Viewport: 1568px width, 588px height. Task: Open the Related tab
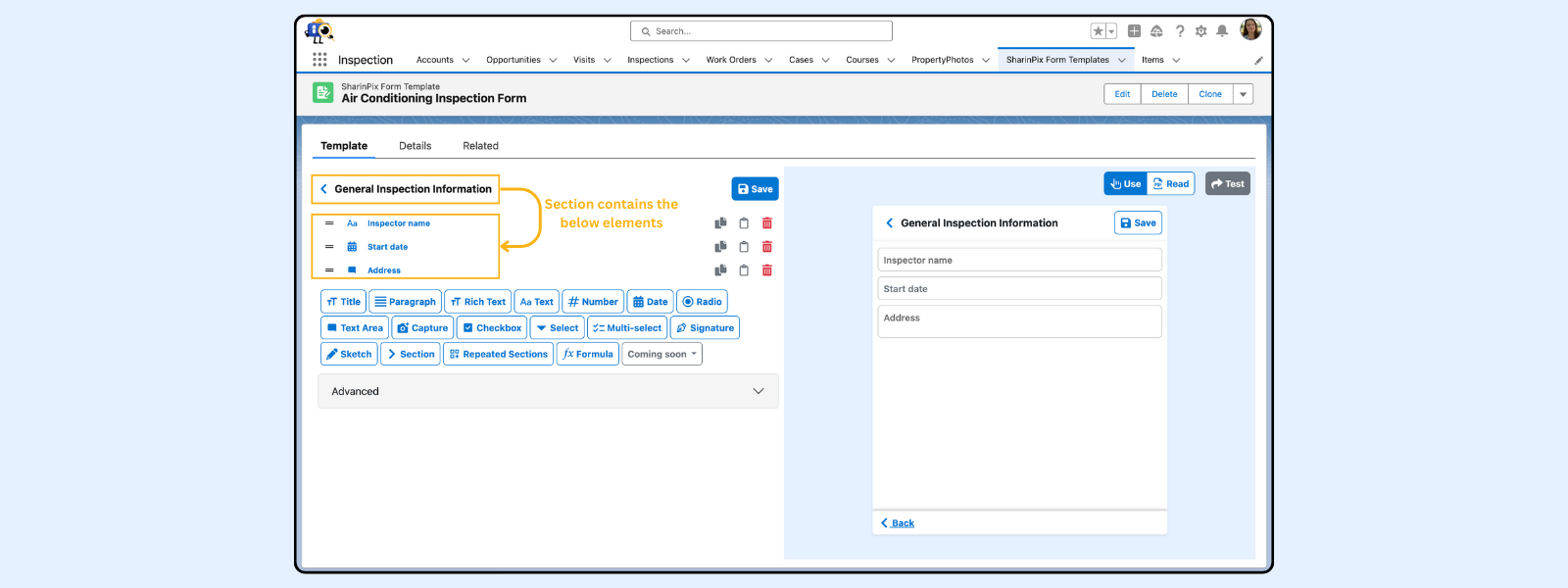tap(480, 146)
